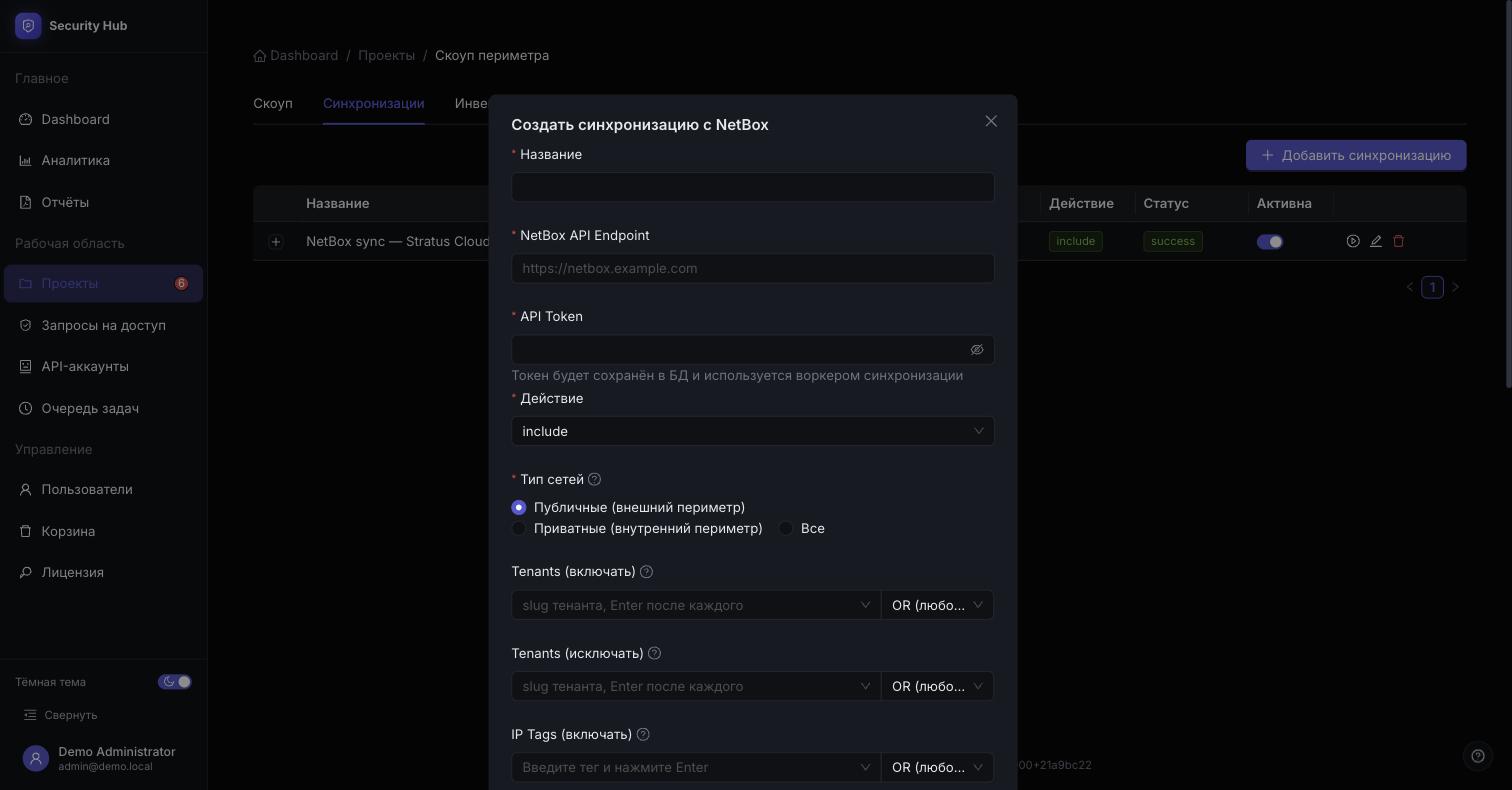The width and height of the screenshot is (1512, 790).
Task: Open Tenants (исключать) slug selector
Action: (696, 686)
